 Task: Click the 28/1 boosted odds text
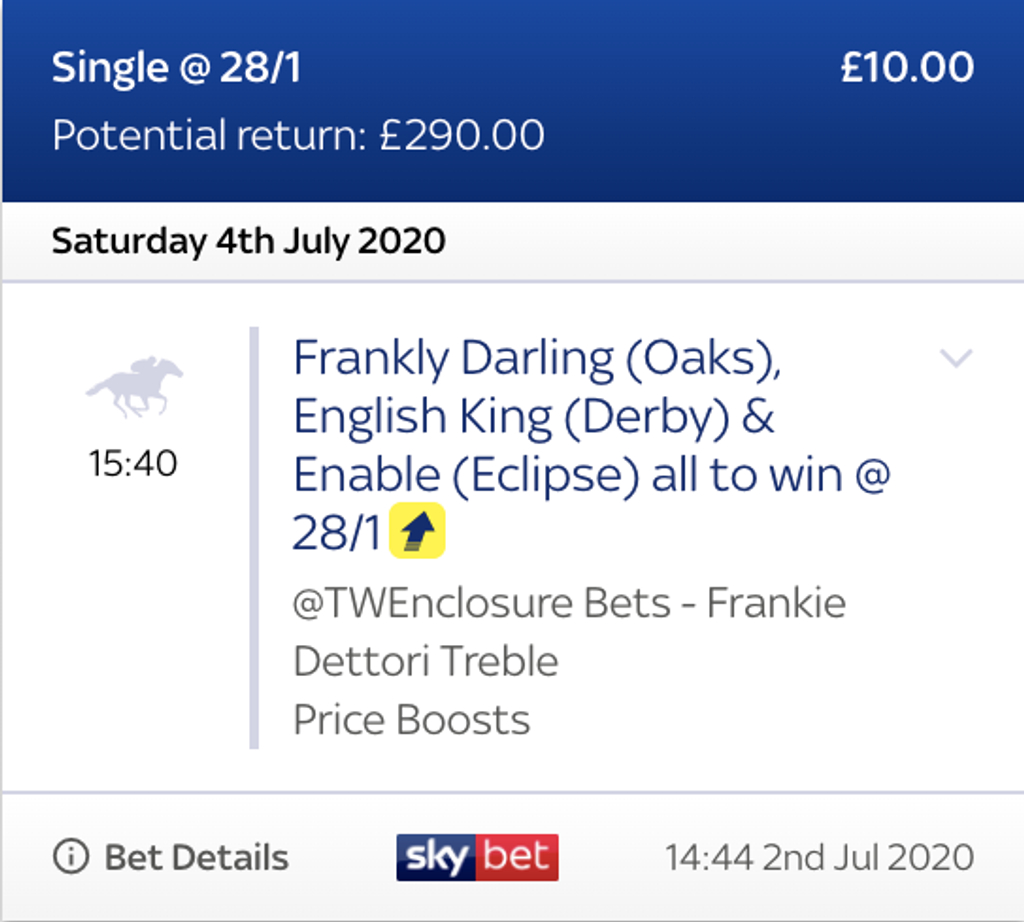coord(336,533)
